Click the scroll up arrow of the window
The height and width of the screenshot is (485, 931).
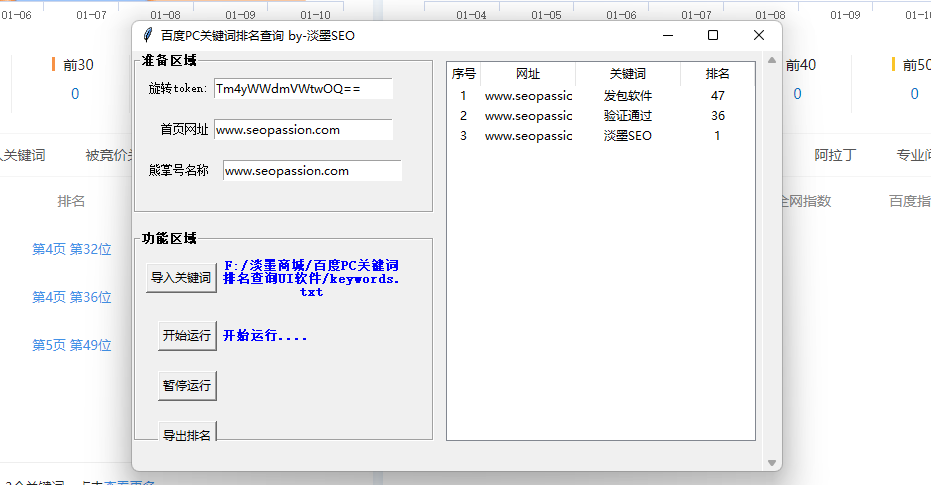(x=771, y=60)
